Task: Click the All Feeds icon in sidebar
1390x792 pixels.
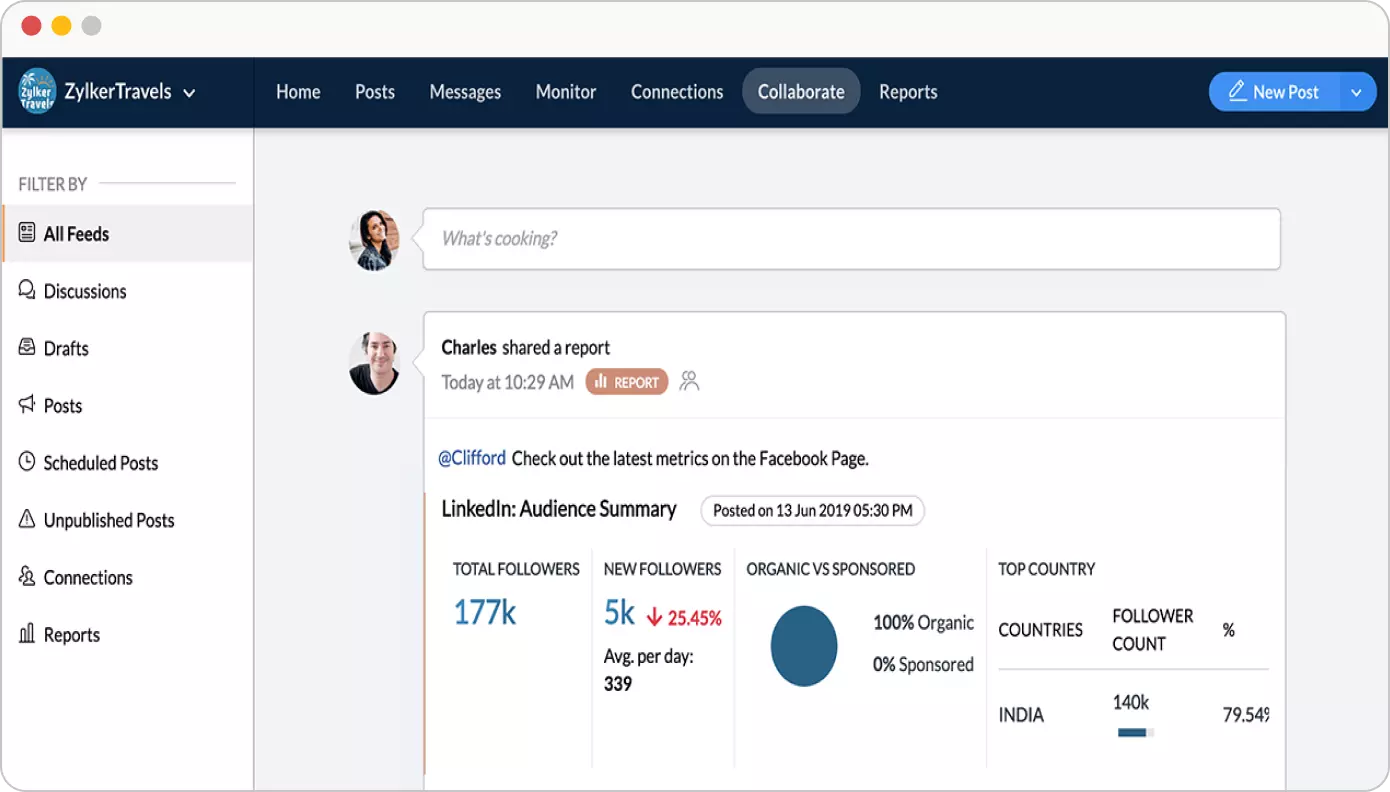Action: click(x=27, y=233)
